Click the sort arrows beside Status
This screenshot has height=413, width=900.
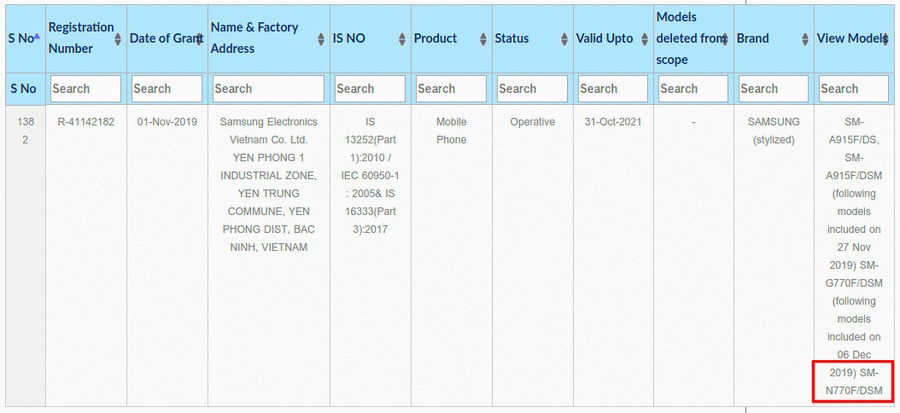564,38
